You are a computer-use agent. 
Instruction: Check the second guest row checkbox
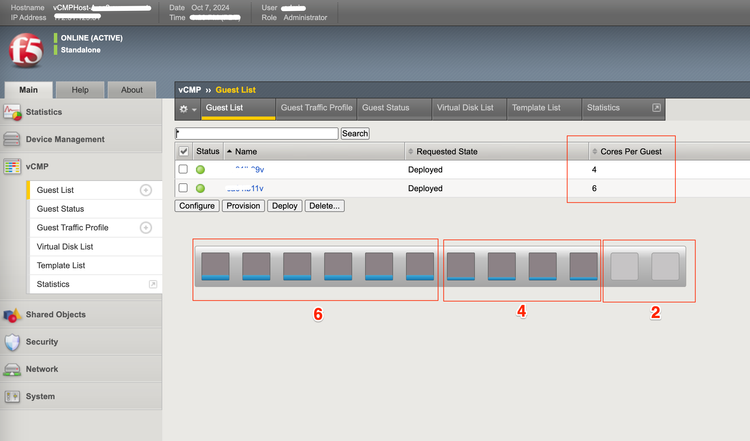tap(183, 188)
